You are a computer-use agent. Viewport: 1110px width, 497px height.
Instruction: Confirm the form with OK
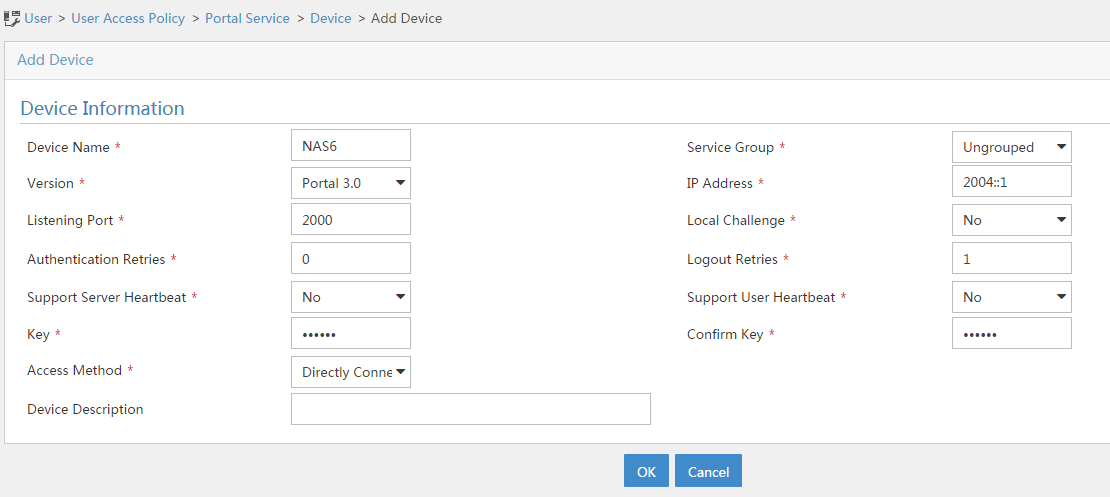[646, 471]
